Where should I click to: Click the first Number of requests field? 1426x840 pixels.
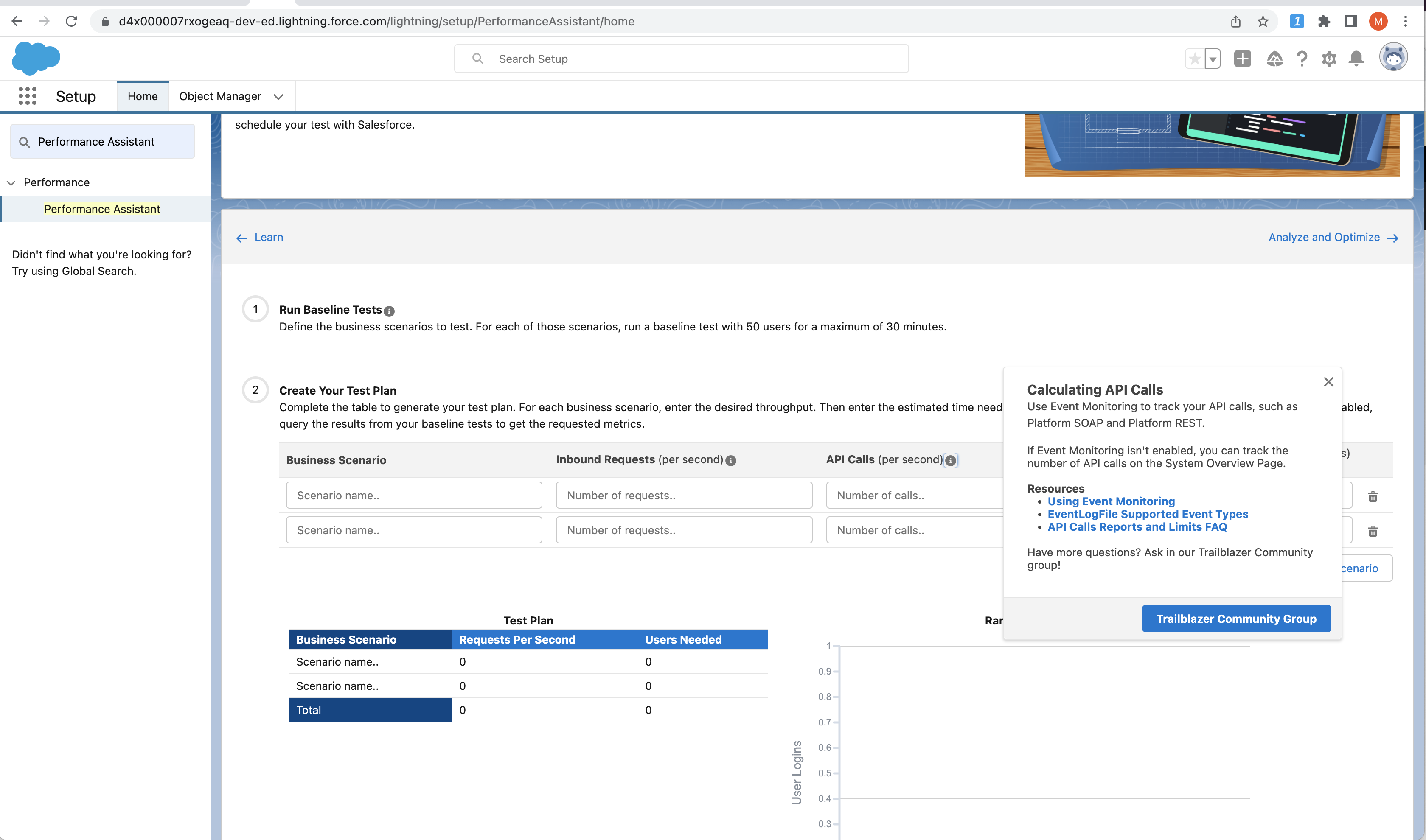pyautogui.click(x=684, y=495)
